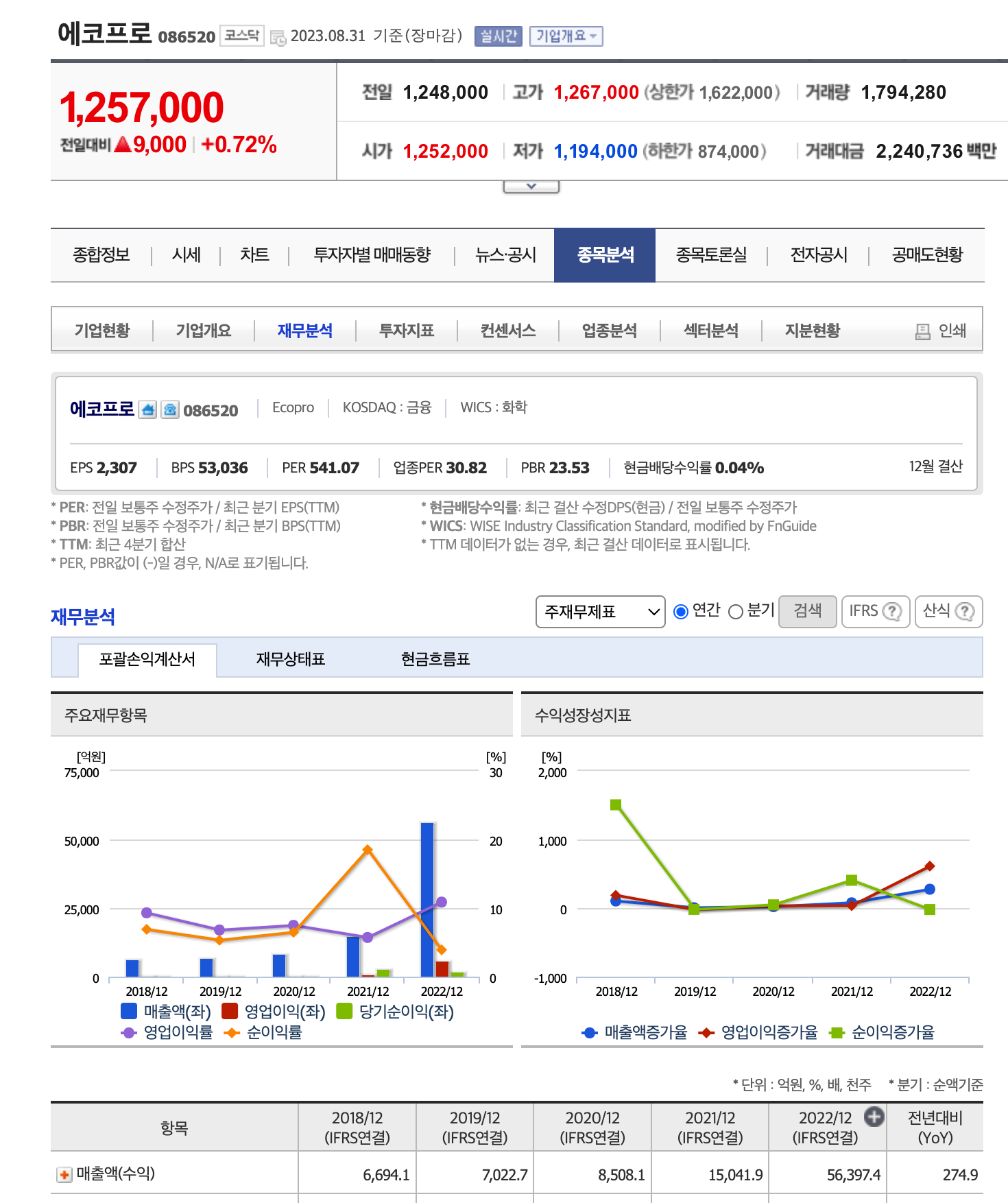Screen dimensions: 1008x1203
Task: Click the red 영업이익(좌) legend swatch
Action: [x=230, y=1012]
